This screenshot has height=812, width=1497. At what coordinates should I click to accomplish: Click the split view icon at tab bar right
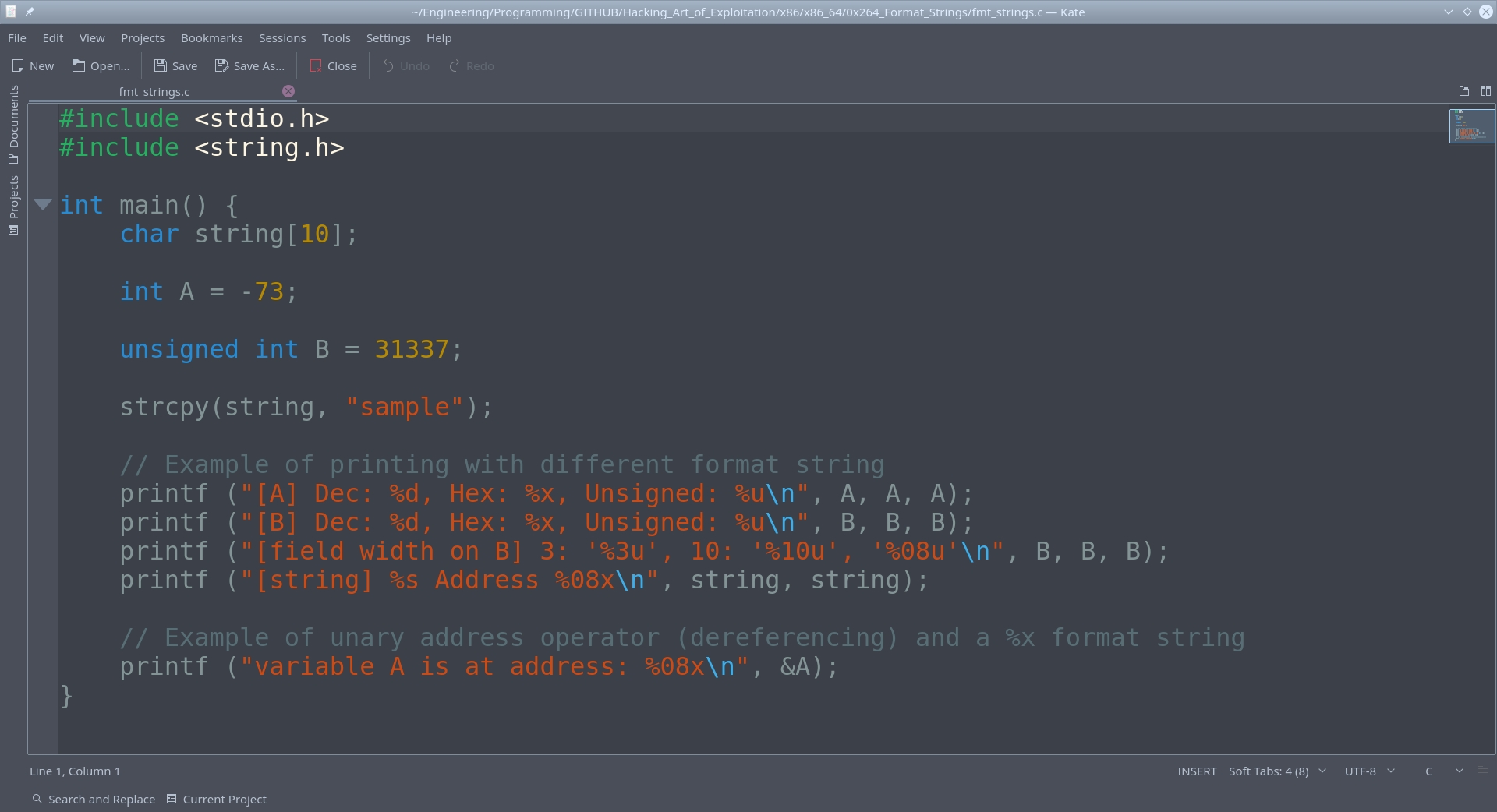1486,91
